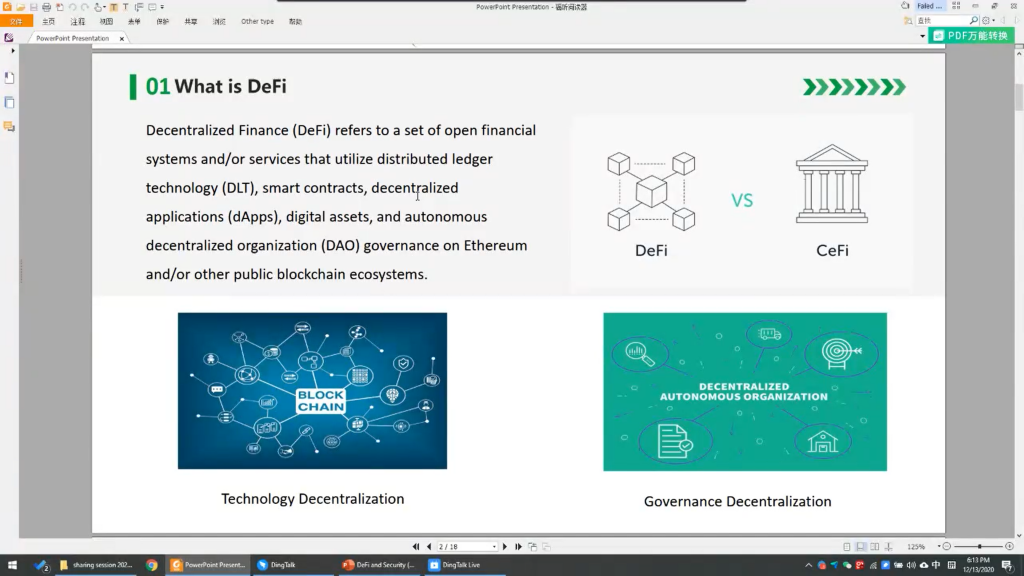Select the hand tool icon in toolbar
This screenshot has height=576, width=1024.
99,7
